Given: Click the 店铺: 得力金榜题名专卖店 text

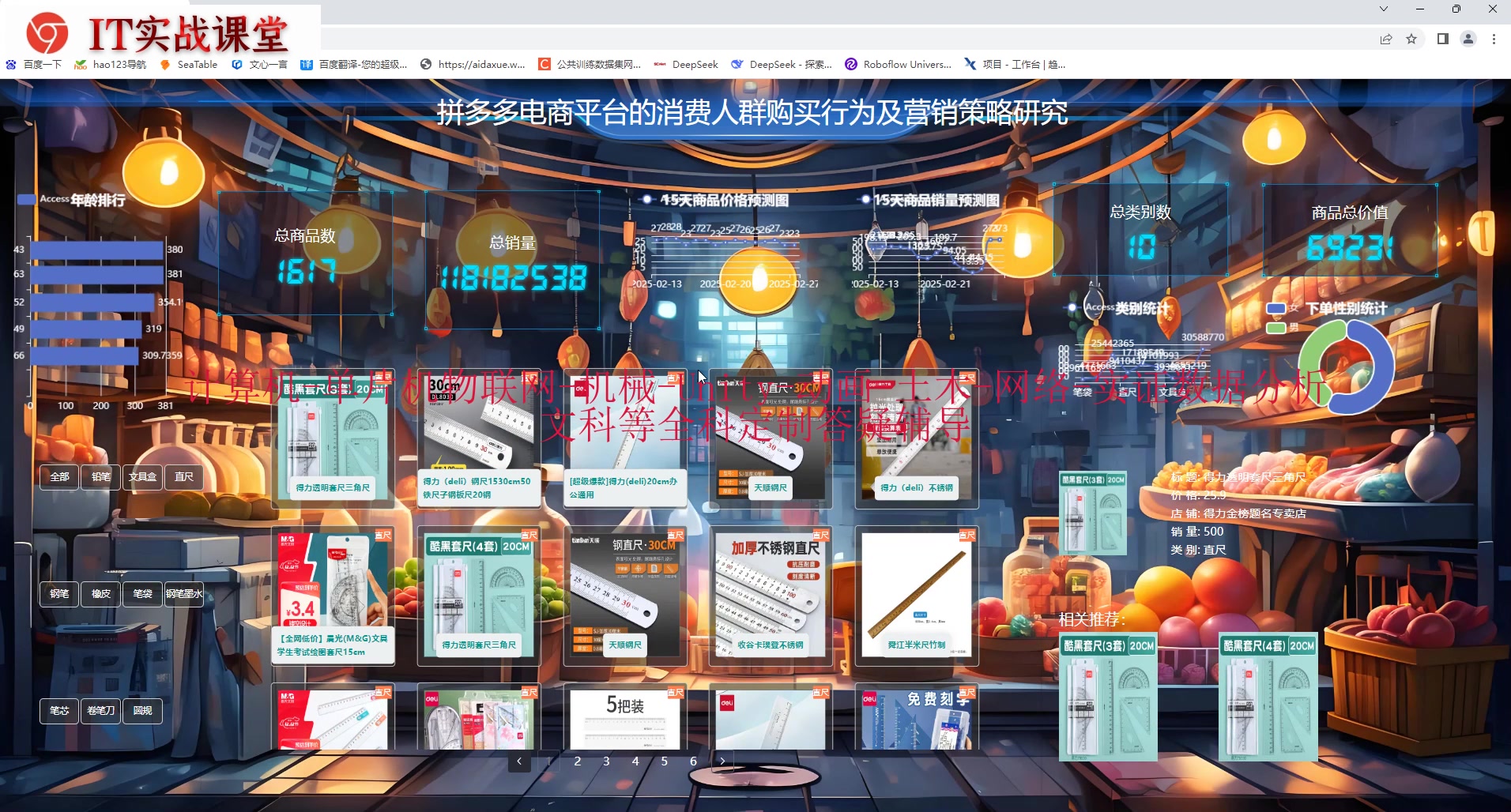Looking at the screenshot, I should 1238,513.
